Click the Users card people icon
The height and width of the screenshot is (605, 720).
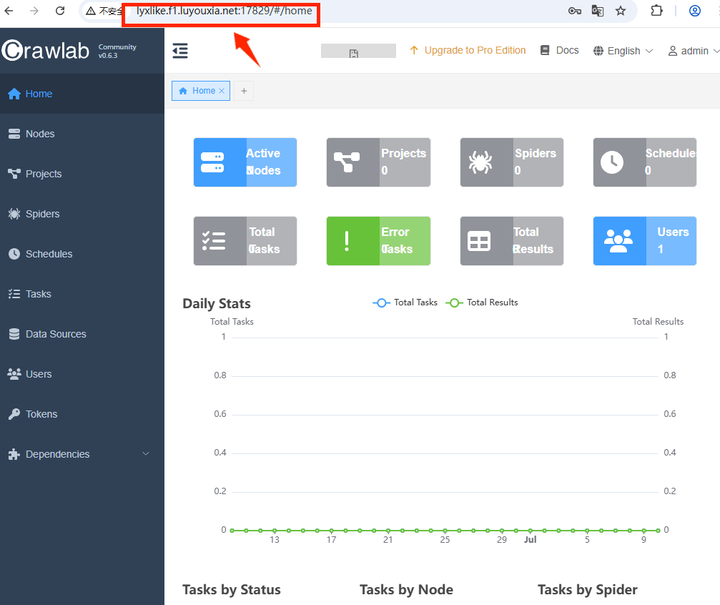pyautogui.click(x=618, y=241)
